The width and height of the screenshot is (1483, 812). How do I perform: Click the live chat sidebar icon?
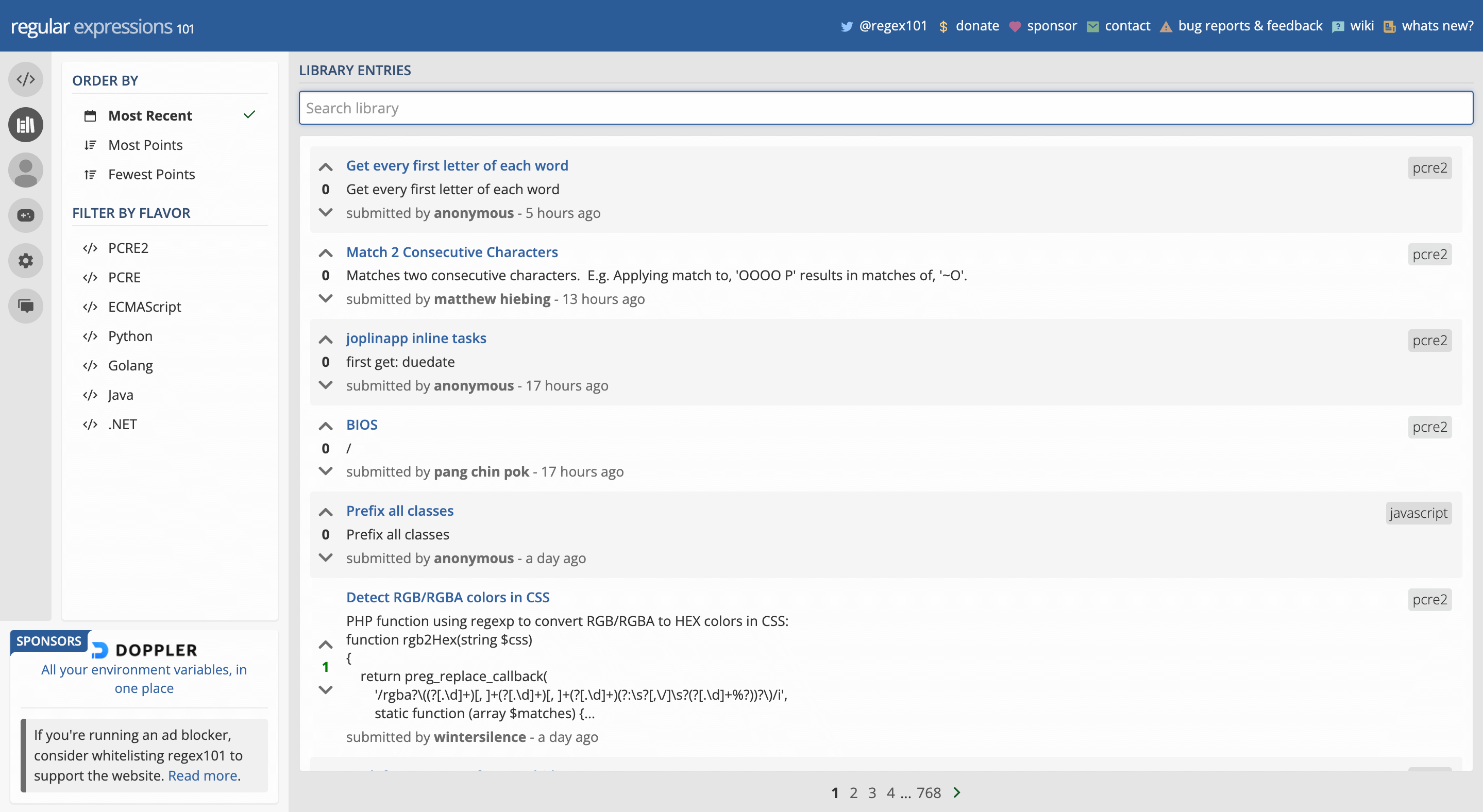click(25, 306)
